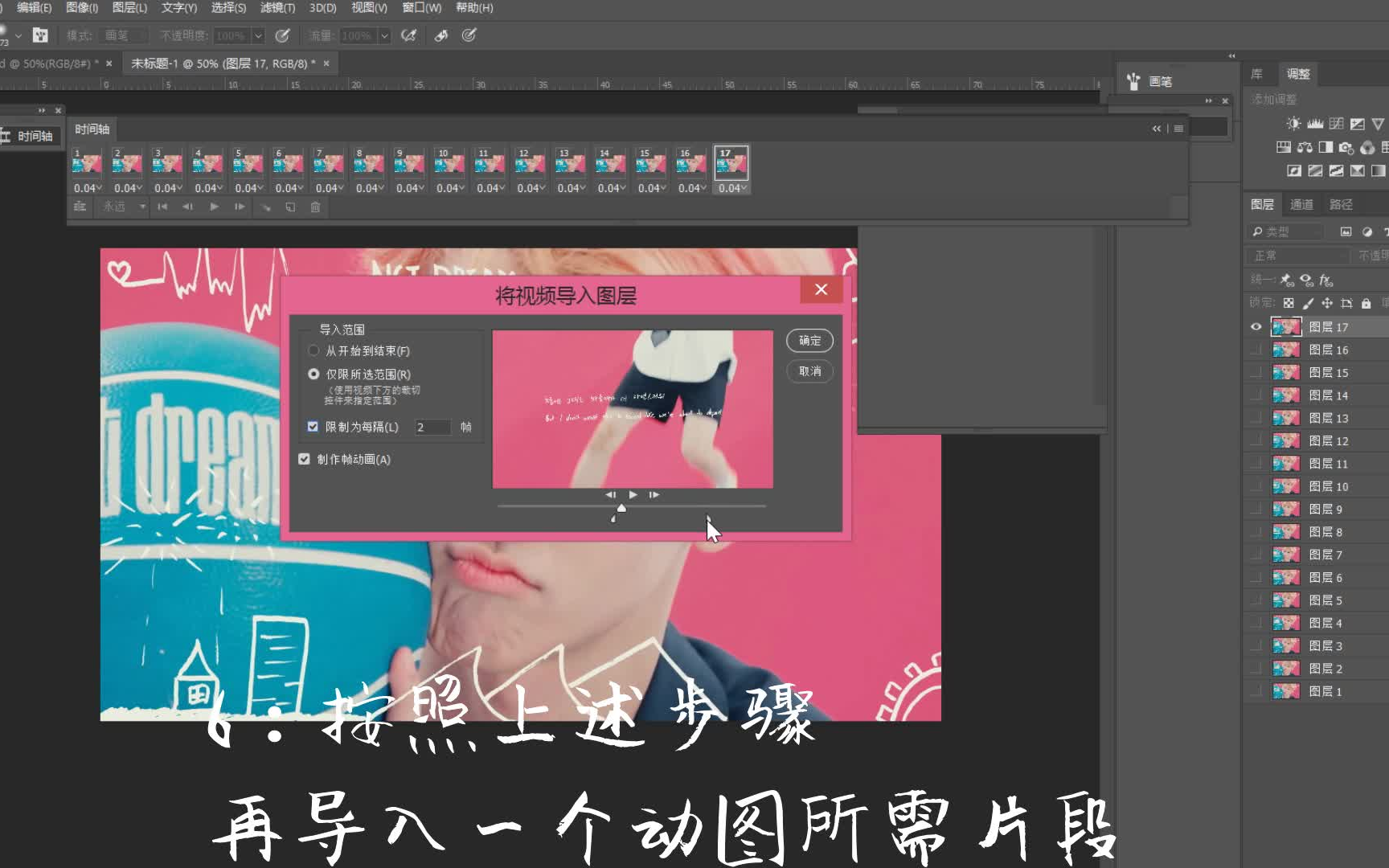This screenshot has width=1389, height=868.
Task: Filter layers by adjustment layer type
Action: click(x=1367, y=231)
